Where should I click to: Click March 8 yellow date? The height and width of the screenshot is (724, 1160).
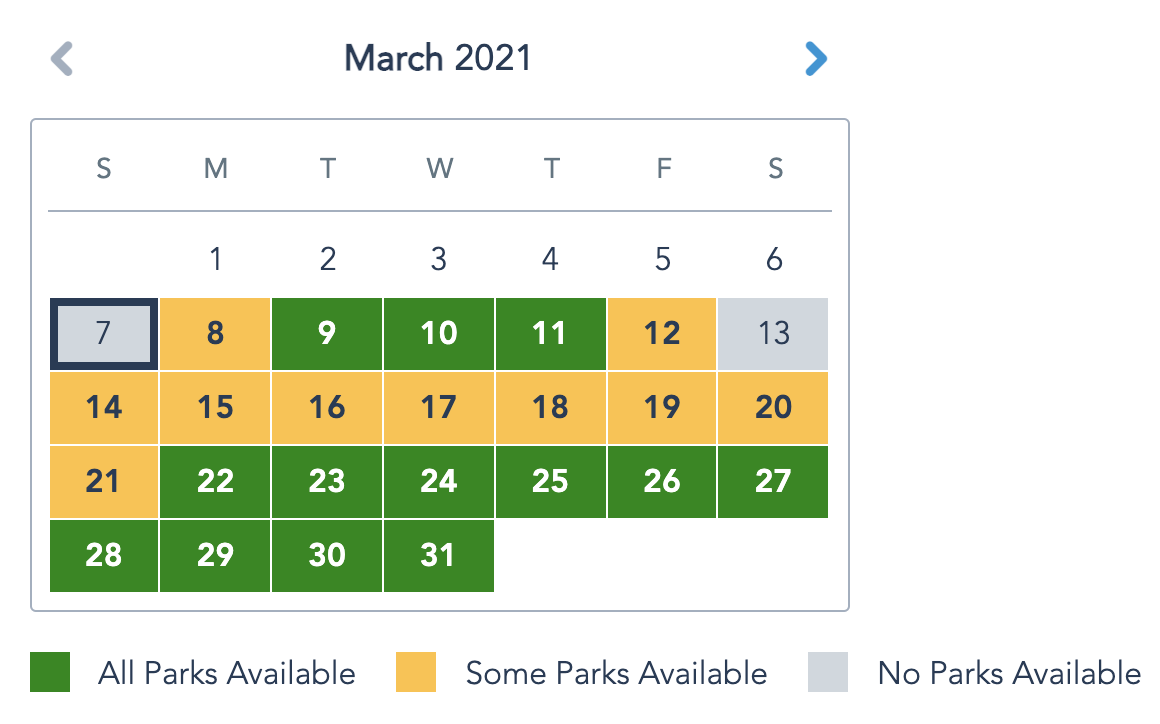(x=215, y=334)
